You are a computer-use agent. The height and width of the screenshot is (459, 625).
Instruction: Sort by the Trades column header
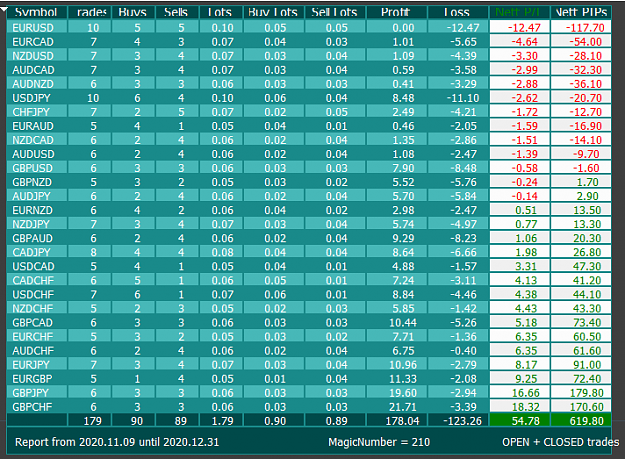point(90,12)
